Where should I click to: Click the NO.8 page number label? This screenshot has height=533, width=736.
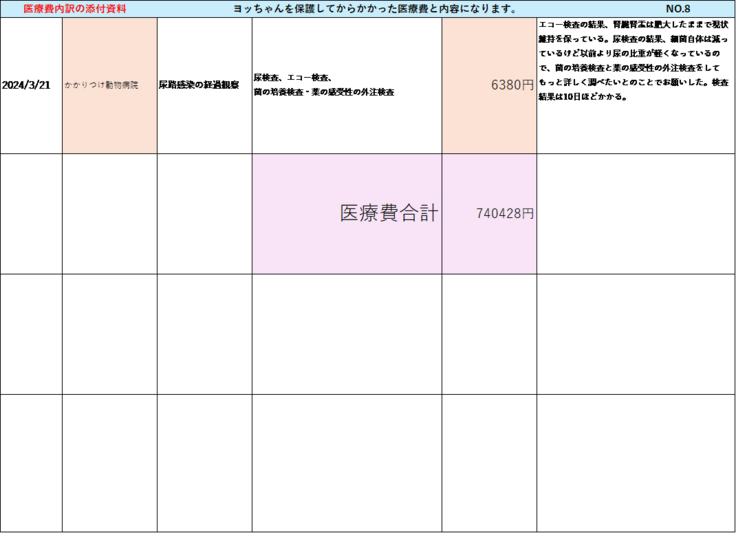677,9
